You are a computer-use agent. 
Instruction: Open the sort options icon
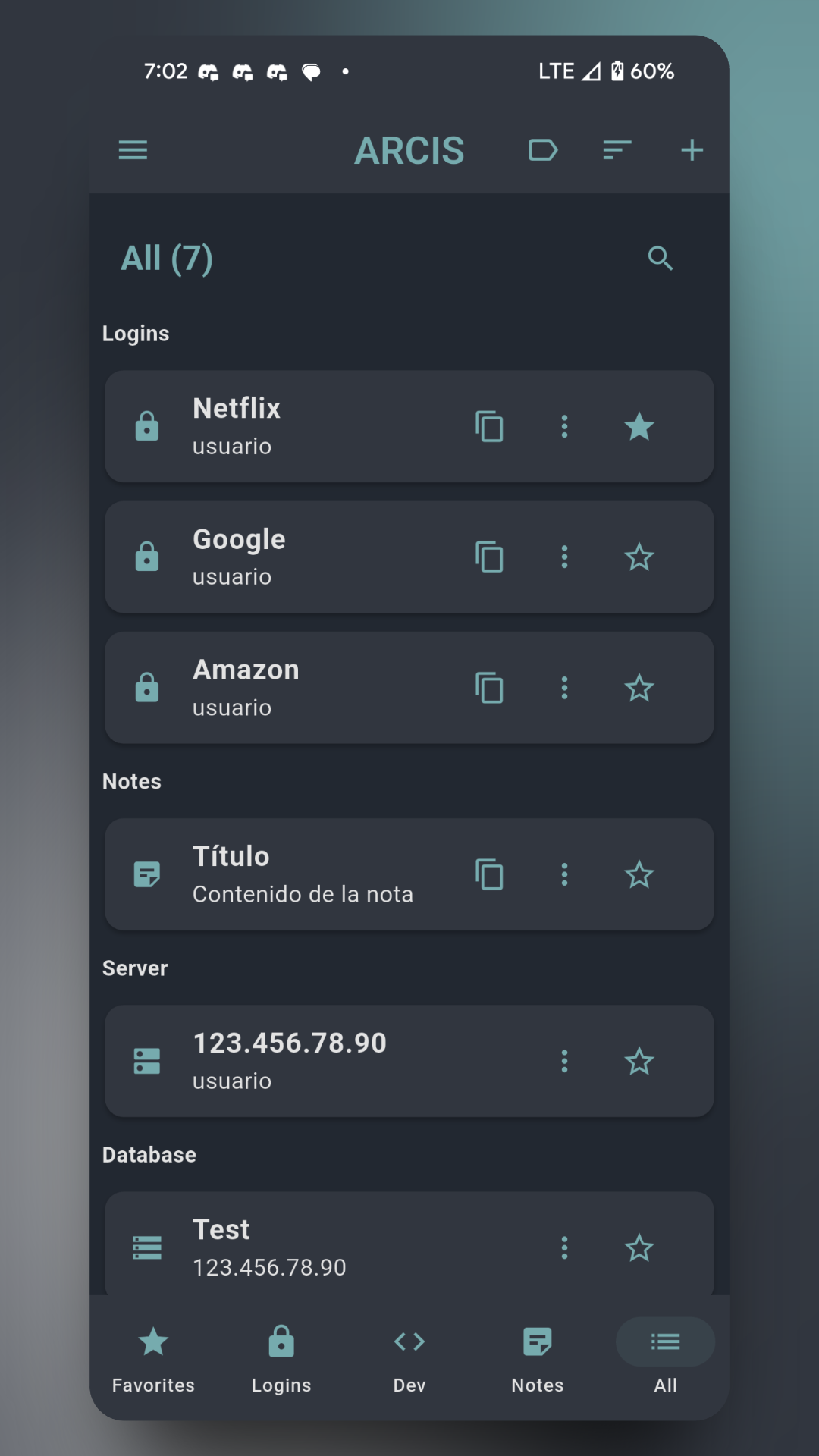(617, 150)
